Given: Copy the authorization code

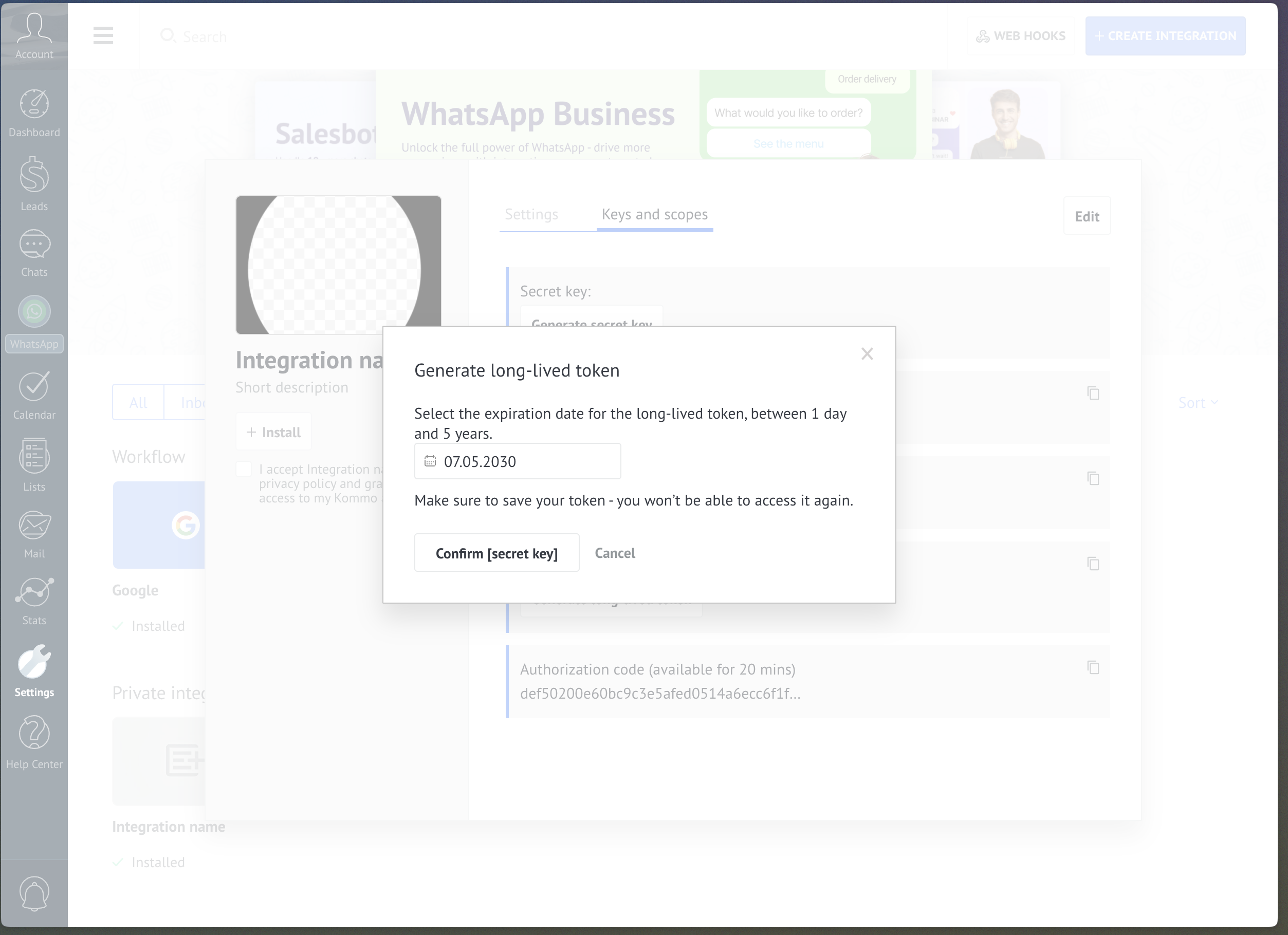Looking at the screenshot, I should [1093, 667].
